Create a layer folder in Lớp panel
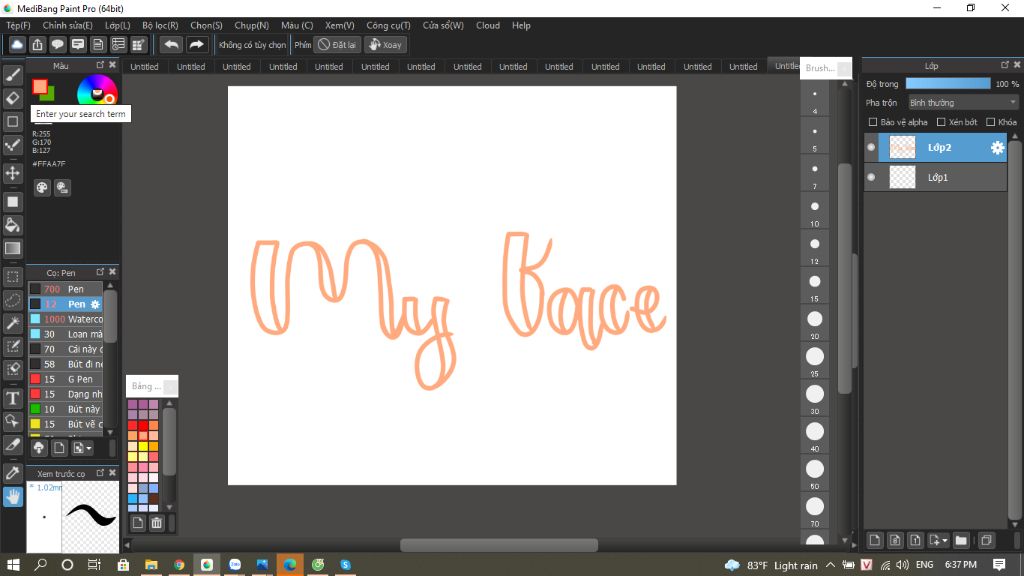Image resolution: width=1024 pixels, height=576 pixels. pyautogui.click(x=961, y=540)
